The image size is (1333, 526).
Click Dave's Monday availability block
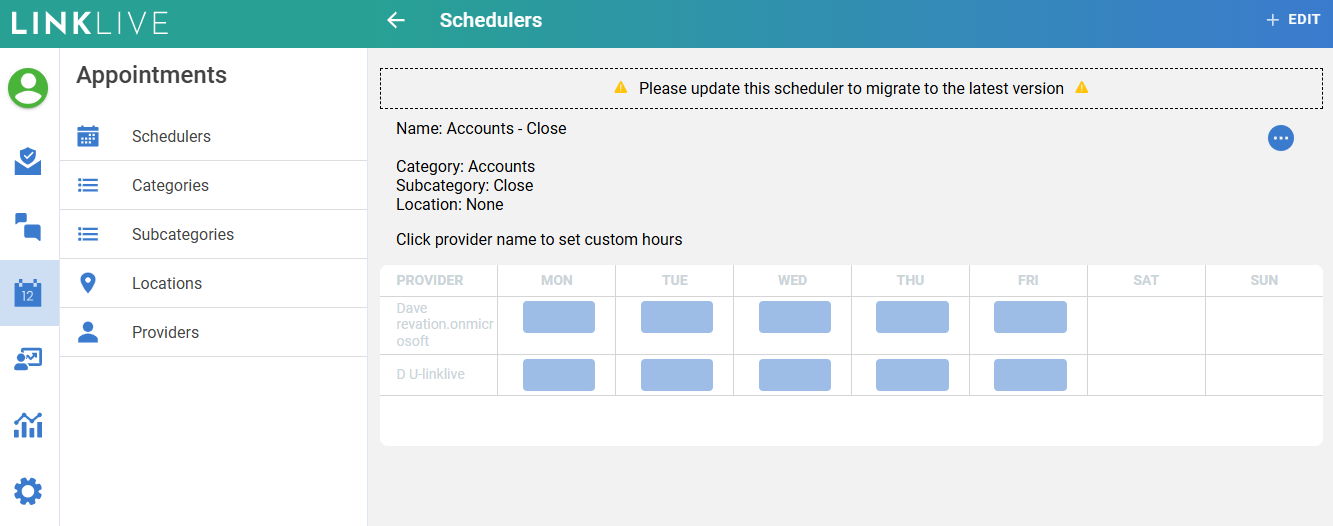(x=558, y=317)
